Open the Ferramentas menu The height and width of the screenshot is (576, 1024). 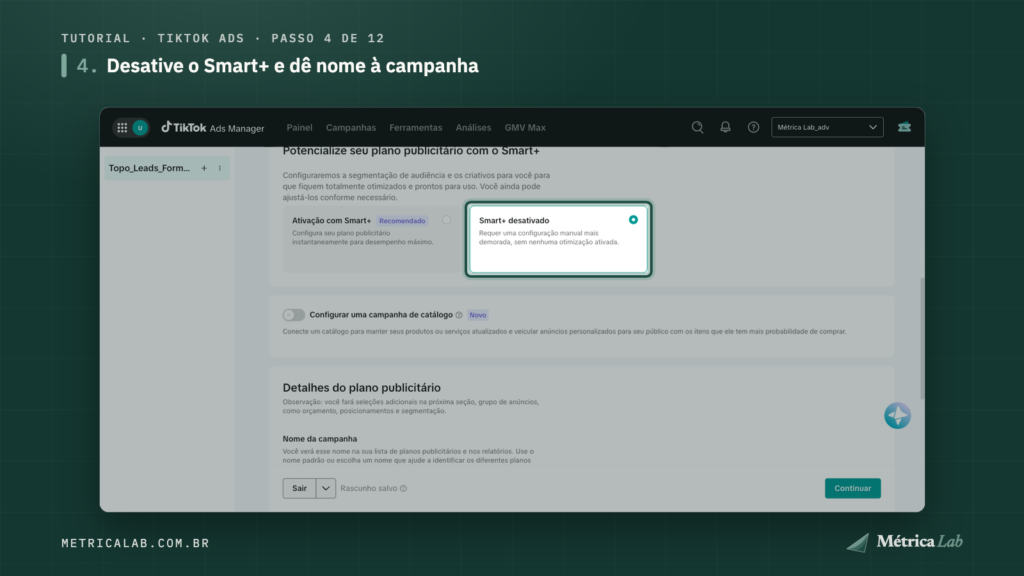tap(415, 128)
